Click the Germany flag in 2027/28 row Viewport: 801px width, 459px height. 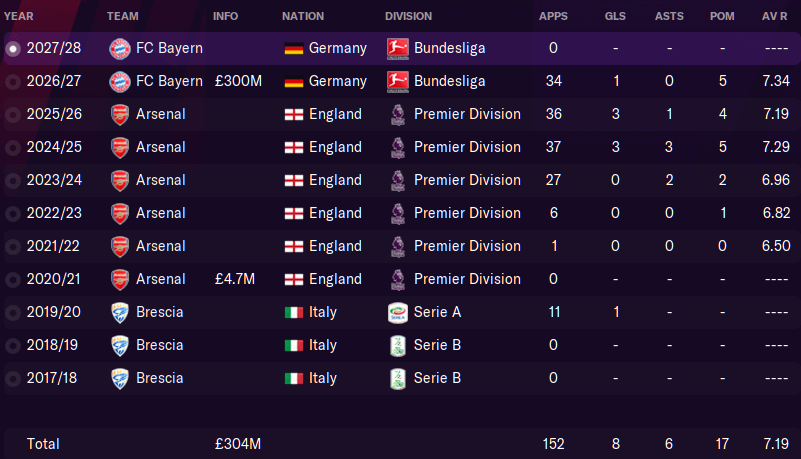294,49
